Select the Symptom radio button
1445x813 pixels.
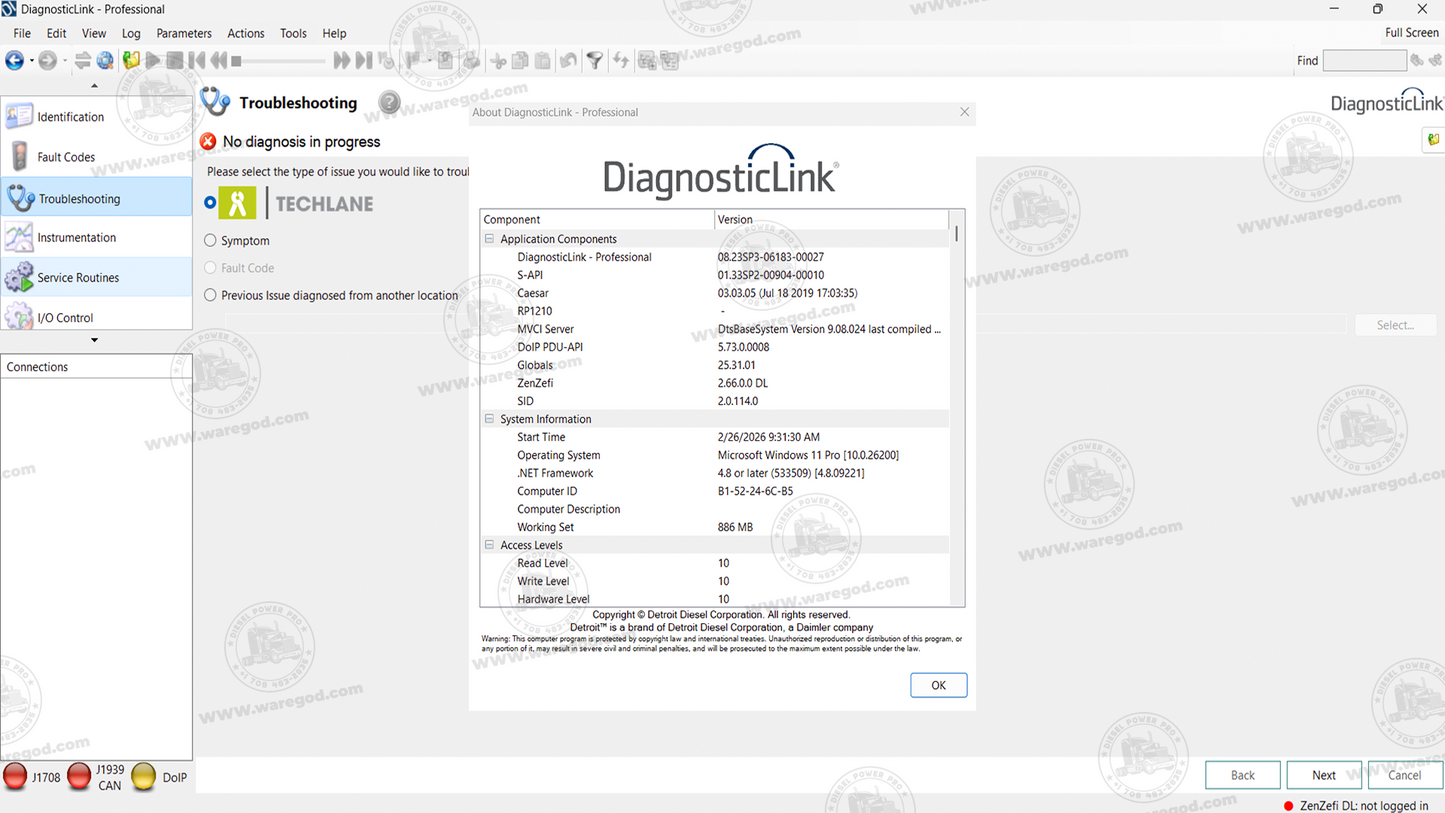(x=209, y=241)
